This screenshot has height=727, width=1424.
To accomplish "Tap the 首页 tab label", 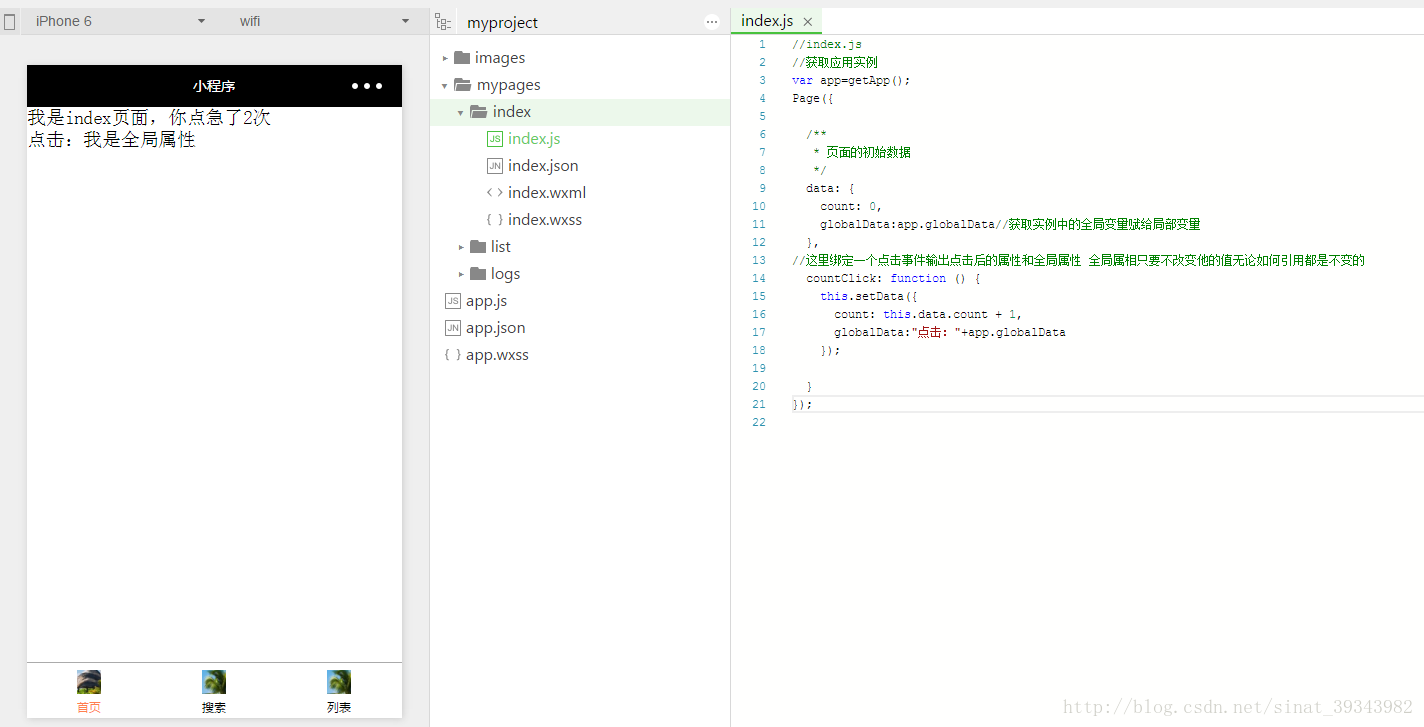I will [x=89, y=707].
